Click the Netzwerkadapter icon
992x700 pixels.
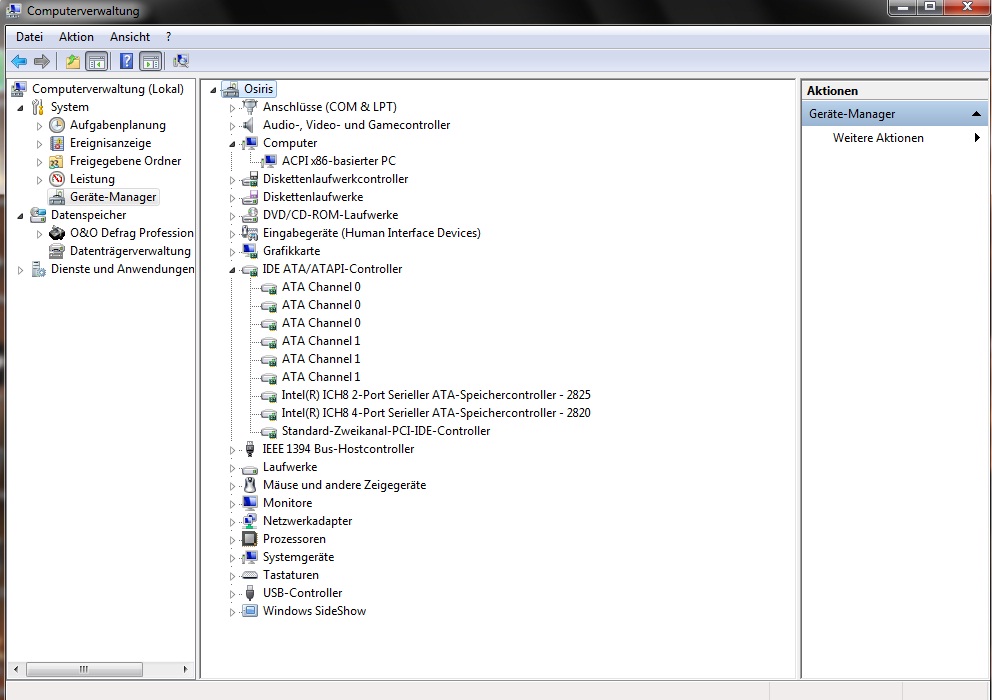pos(250,521)
